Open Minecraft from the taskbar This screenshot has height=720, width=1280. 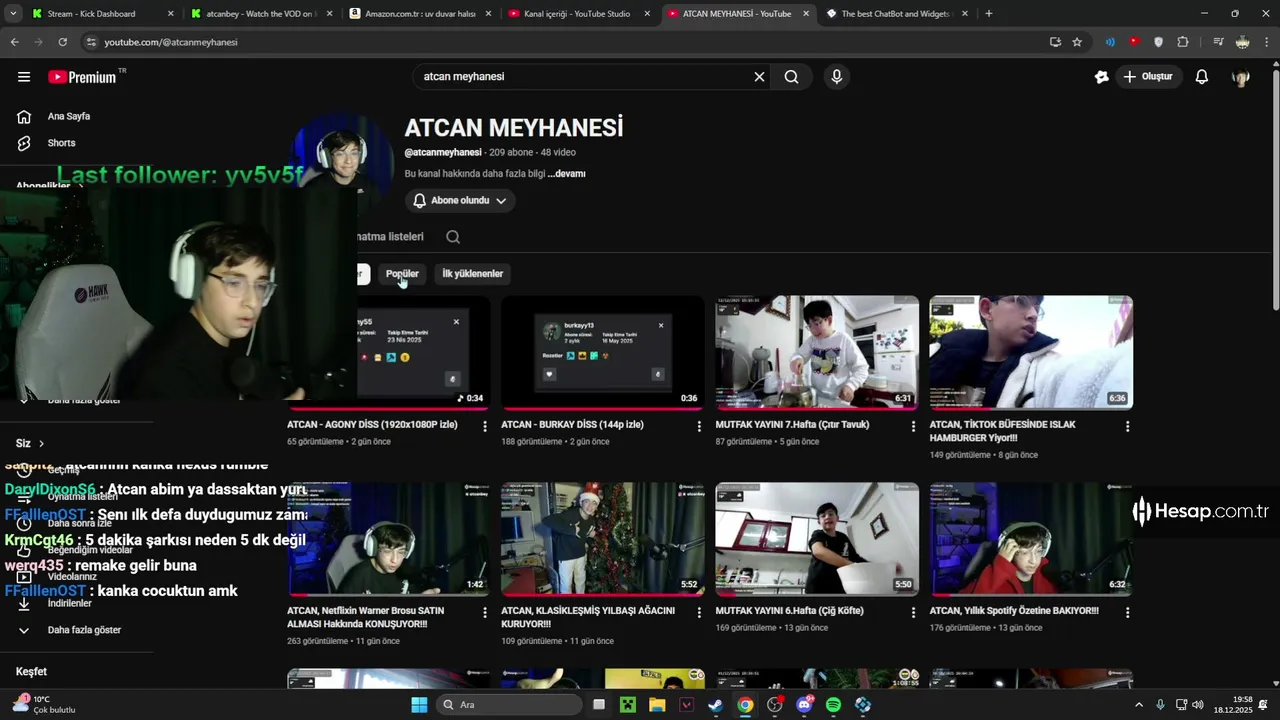pos(628,705)
